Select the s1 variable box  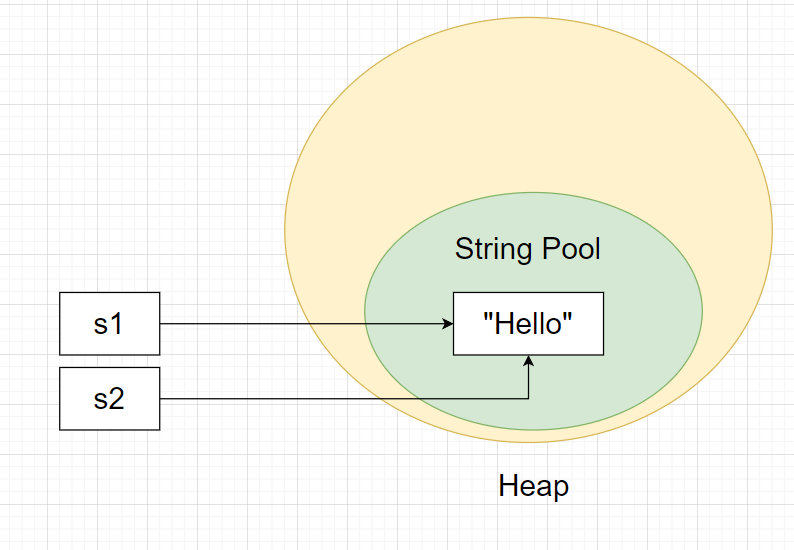pos(109,323)
